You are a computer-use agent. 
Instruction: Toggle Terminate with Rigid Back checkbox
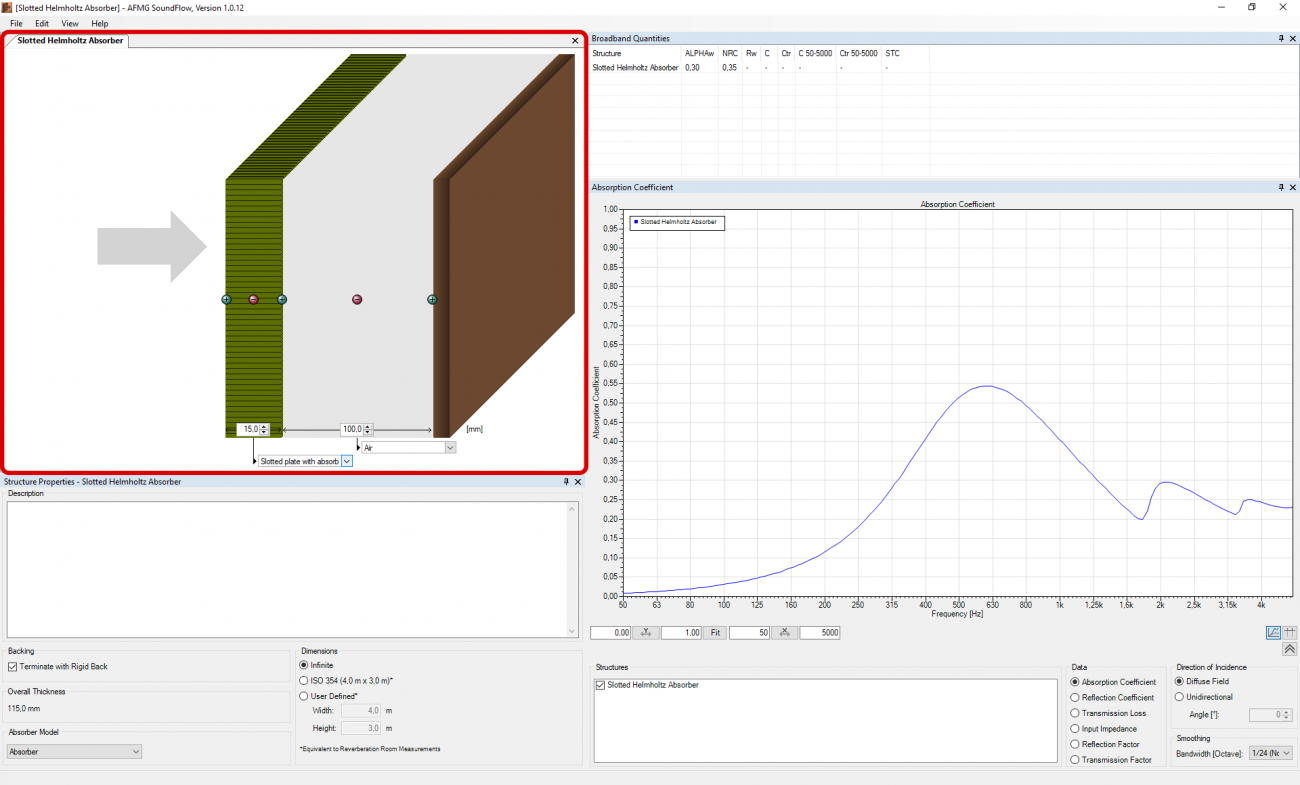click(12, 666)
